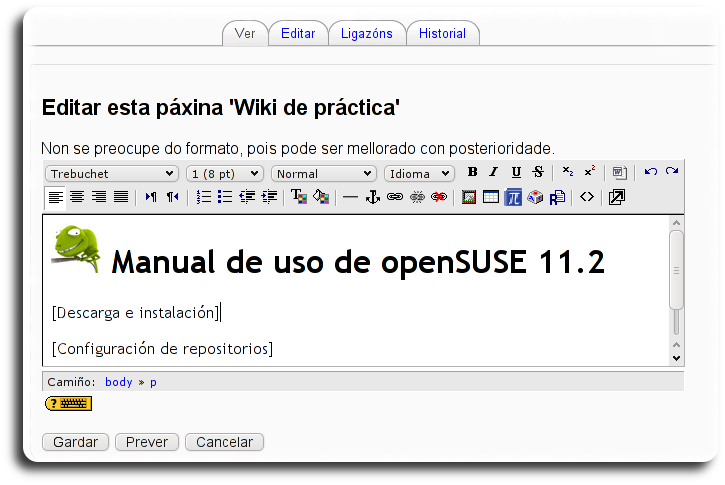The width and height of the screenshot is (725, 485).
Task: Switch to the Ver tab
Action: pyautogui.click(x=245, y=33)
